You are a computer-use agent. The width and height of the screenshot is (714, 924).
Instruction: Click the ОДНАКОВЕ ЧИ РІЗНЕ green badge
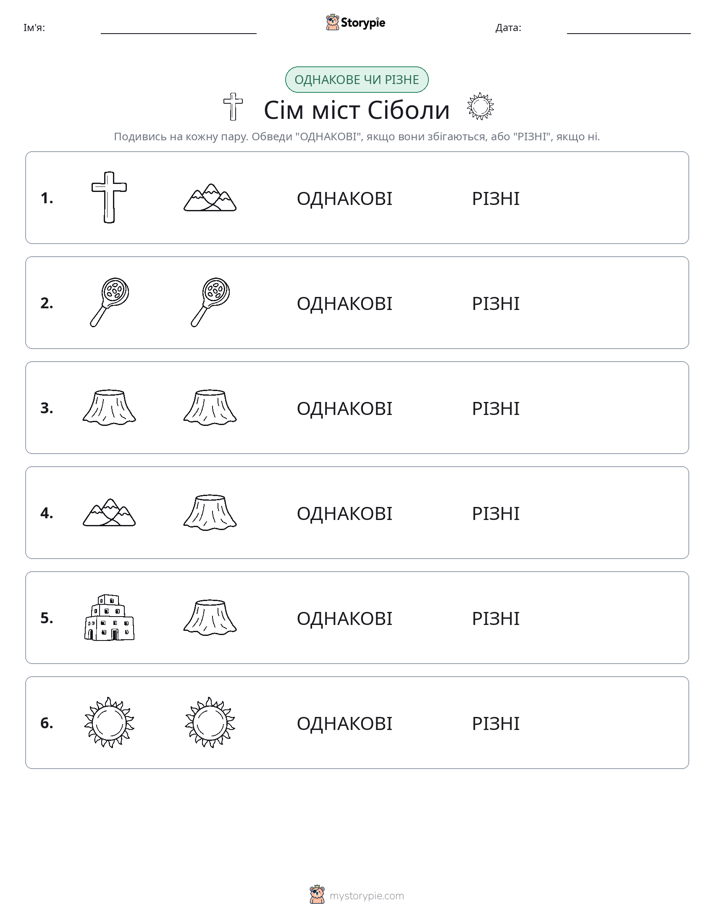[x=356, y=80]
